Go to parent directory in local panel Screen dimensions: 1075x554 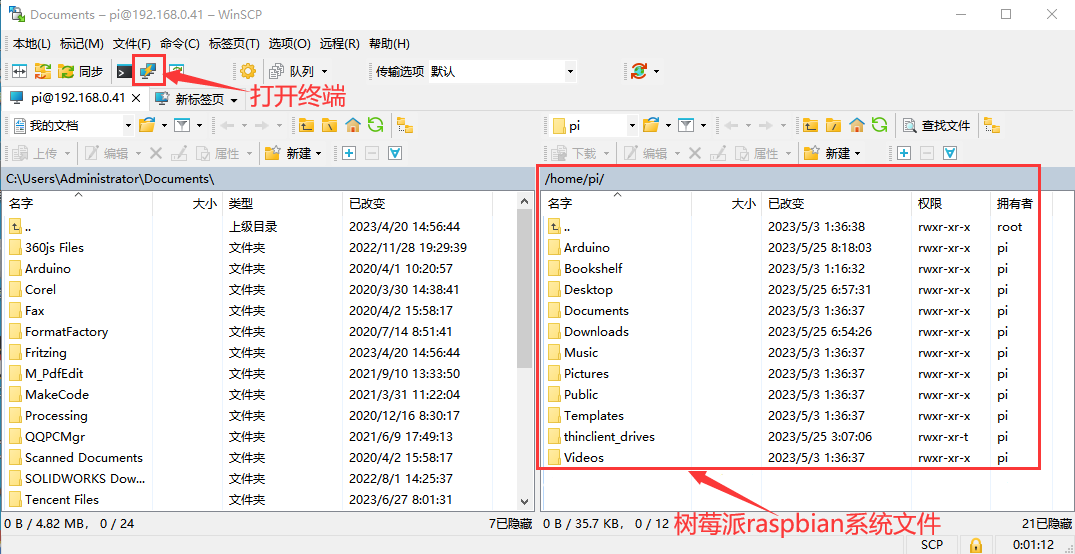(x=306, y=125)
